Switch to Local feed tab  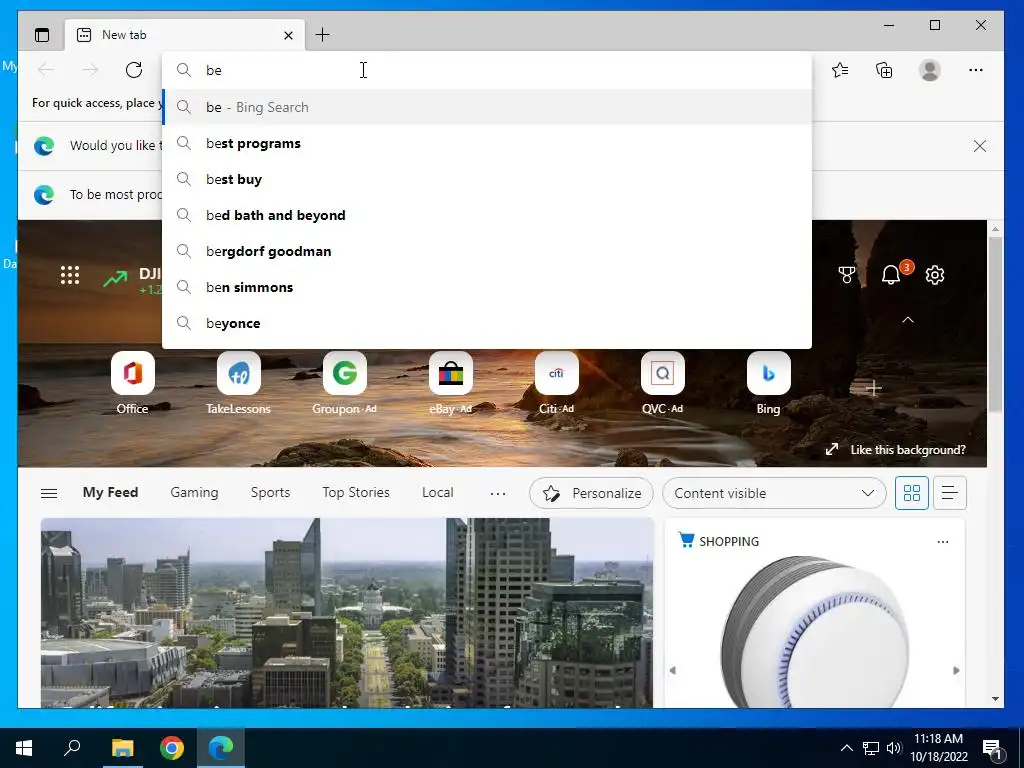point(438,492)
